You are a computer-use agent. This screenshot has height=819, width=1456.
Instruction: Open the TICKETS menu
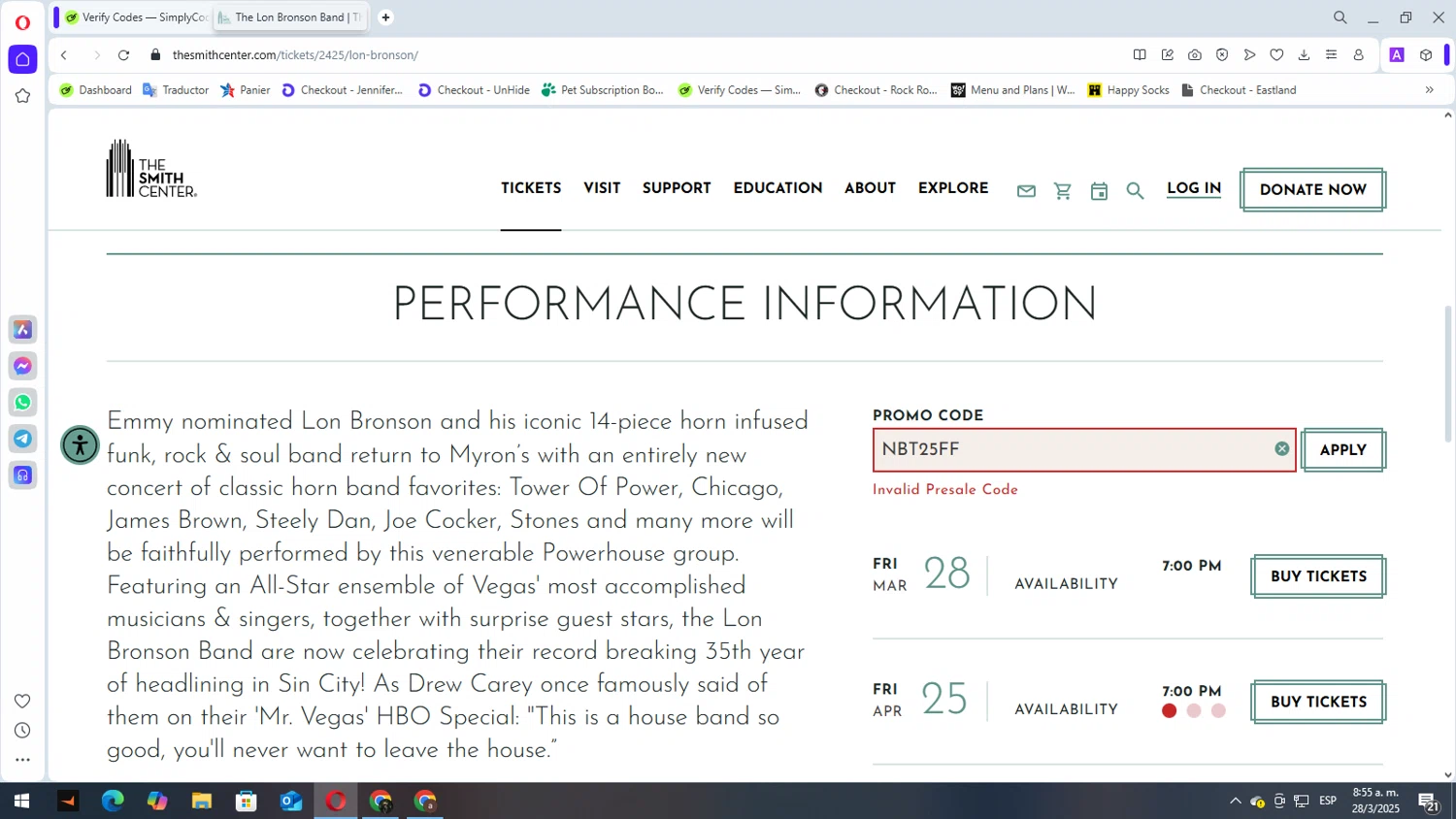[x=531, y=188]
